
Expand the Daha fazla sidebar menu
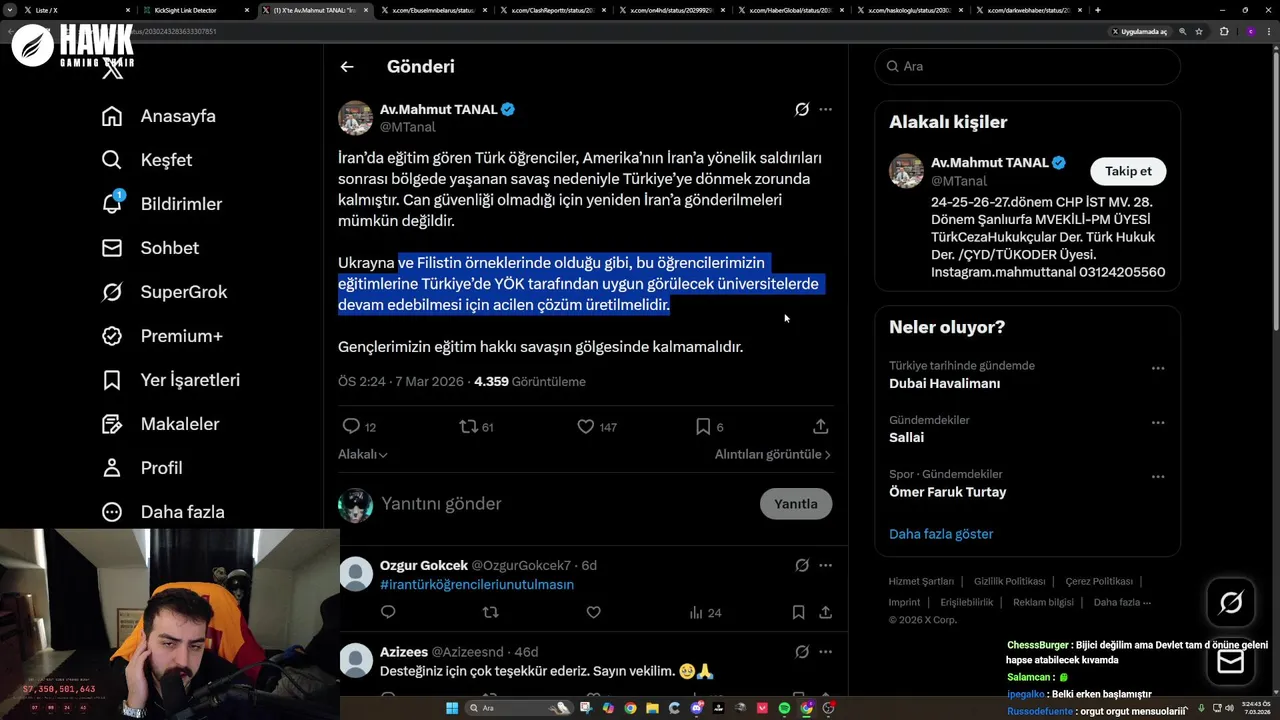tap(163, 512)
